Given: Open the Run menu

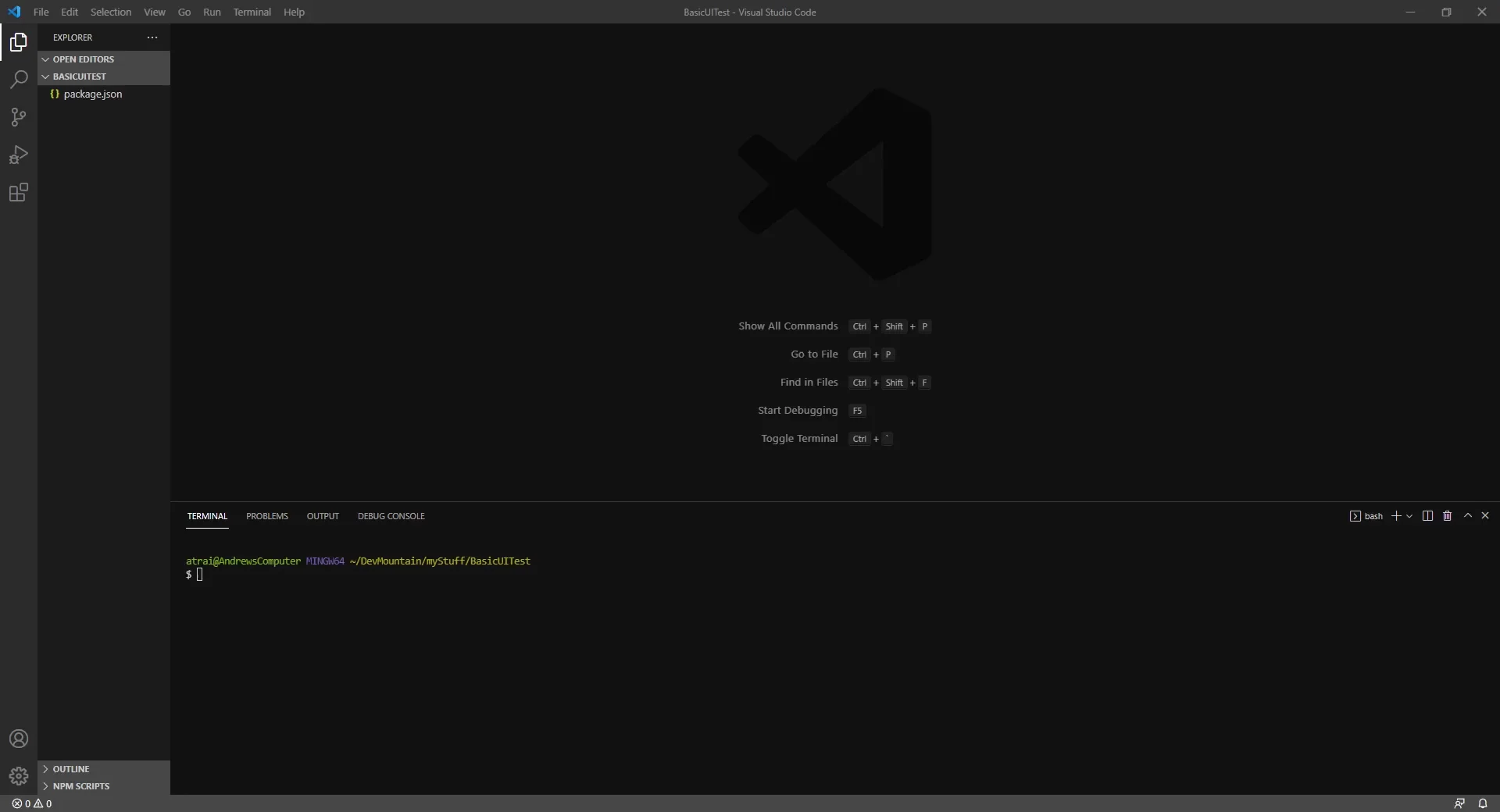Looking at the screenshot, I should (x=212, y=12).
